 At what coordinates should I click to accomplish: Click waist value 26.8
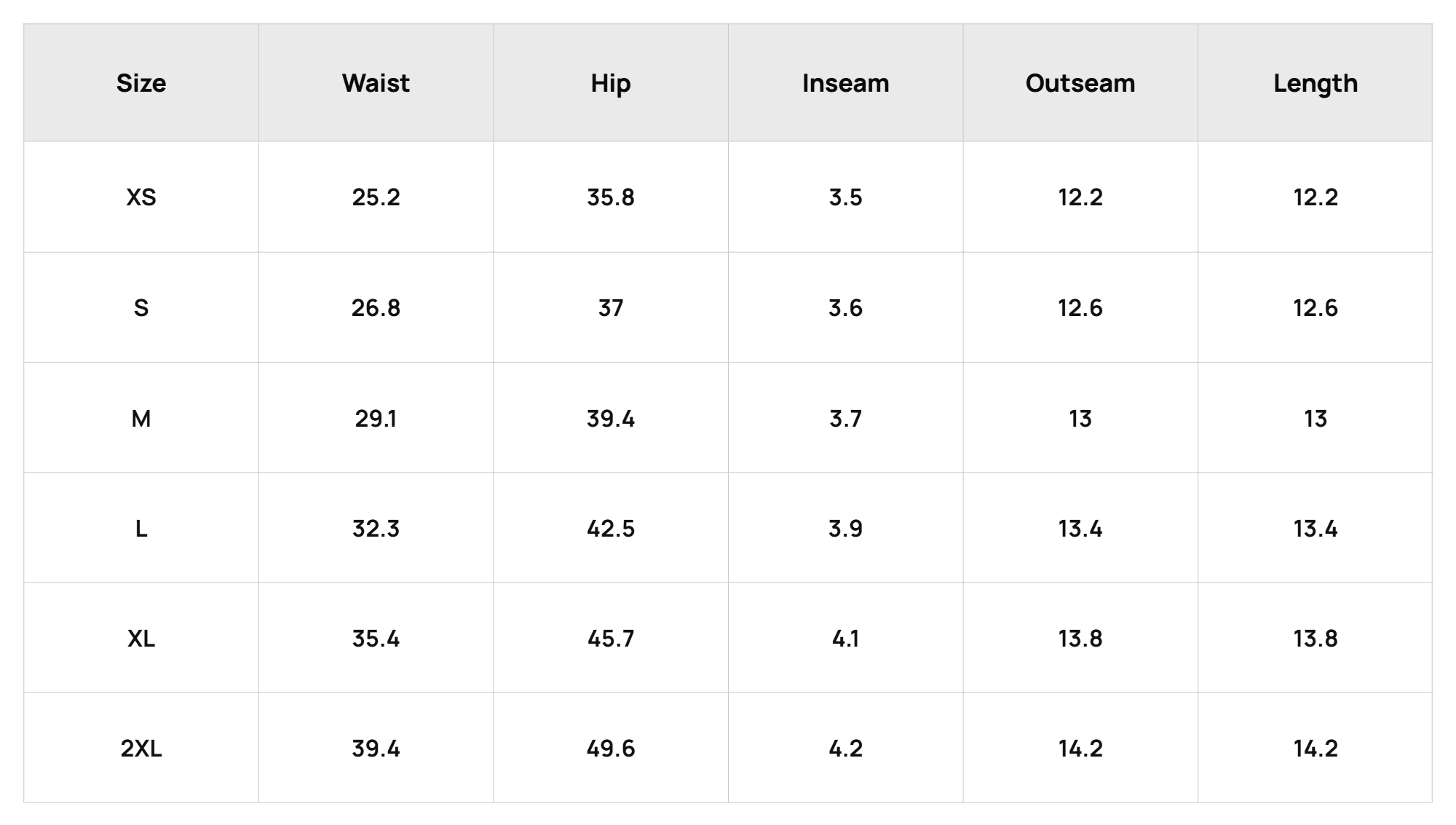[x=376, y=307]
